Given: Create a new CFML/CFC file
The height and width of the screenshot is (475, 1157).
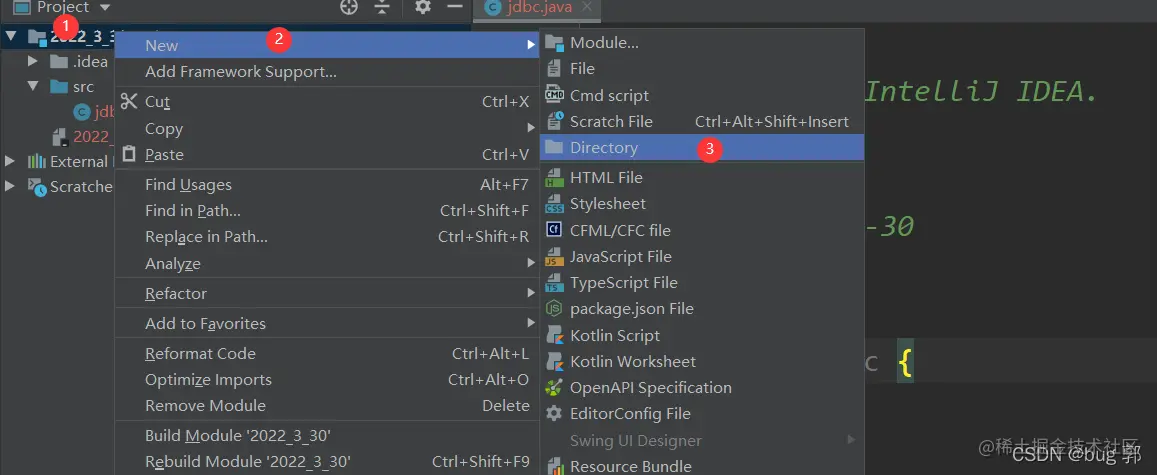Looking at the screenshot, I should [702, 230].
